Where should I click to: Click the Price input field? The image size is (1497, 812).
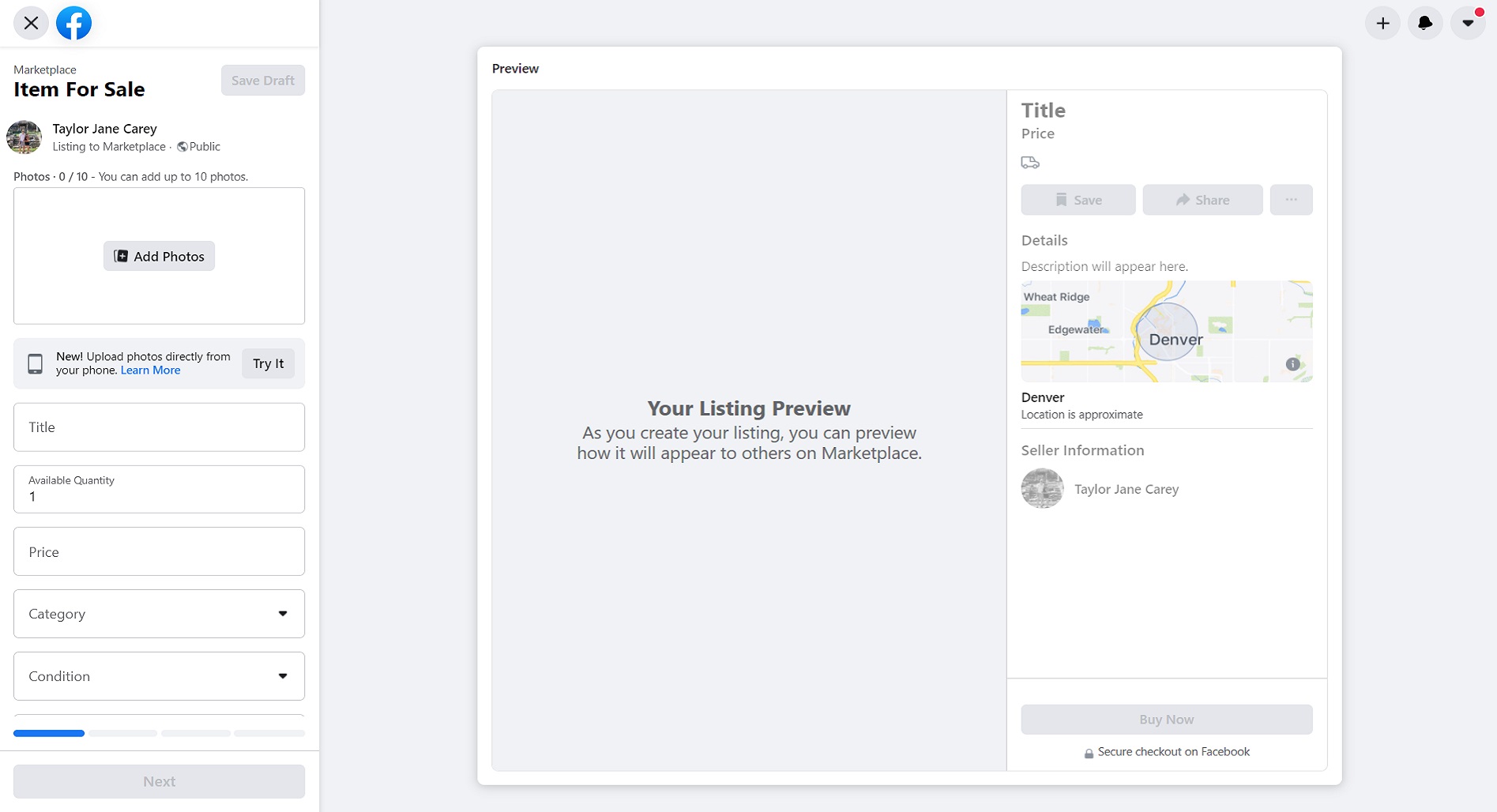pyautogui.click(x=159, y=551)
